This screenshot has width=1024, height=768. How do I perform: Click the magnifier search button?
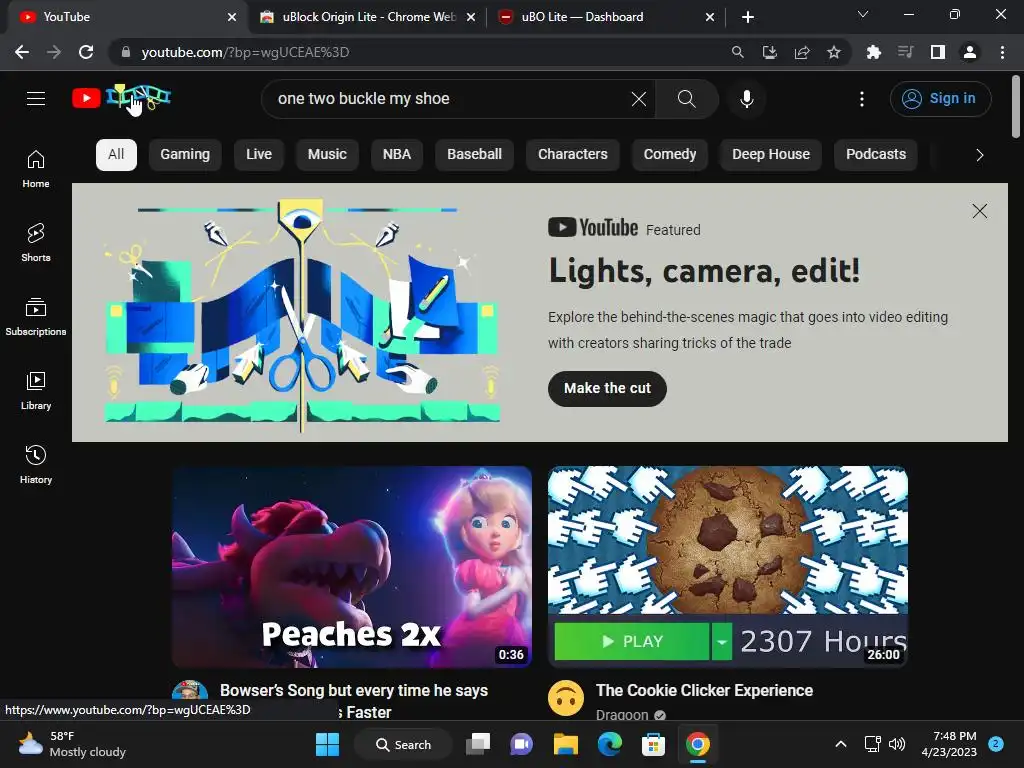(x=686, y=99)
